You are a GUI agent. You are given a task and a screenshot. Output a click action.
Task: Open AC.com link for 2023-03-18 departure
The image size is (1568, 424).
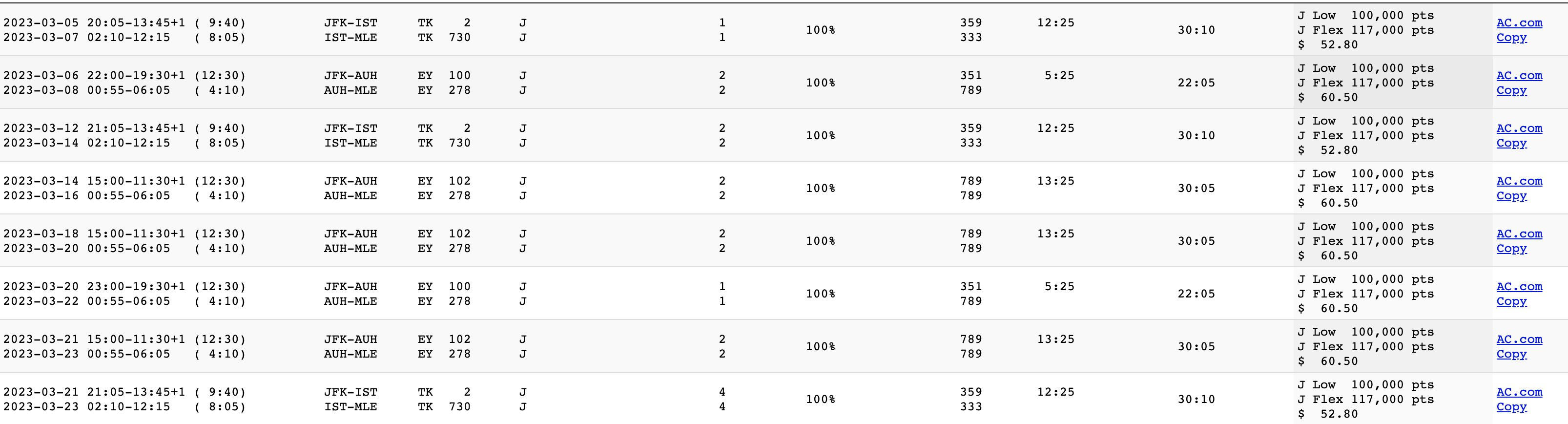point(1519,233)
